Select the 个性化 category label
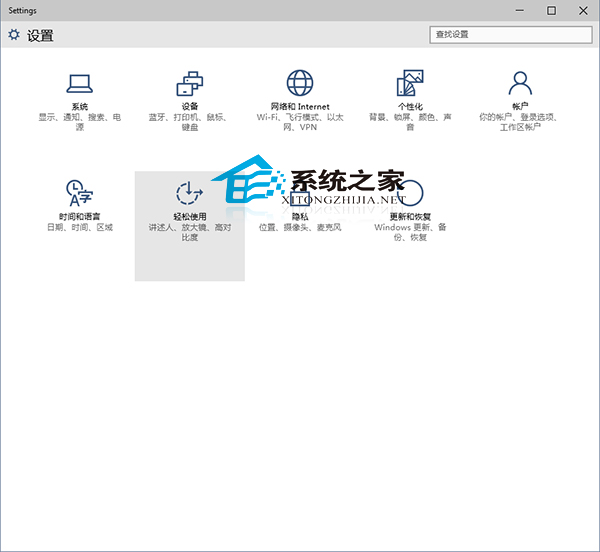 (x=410, y=106)
